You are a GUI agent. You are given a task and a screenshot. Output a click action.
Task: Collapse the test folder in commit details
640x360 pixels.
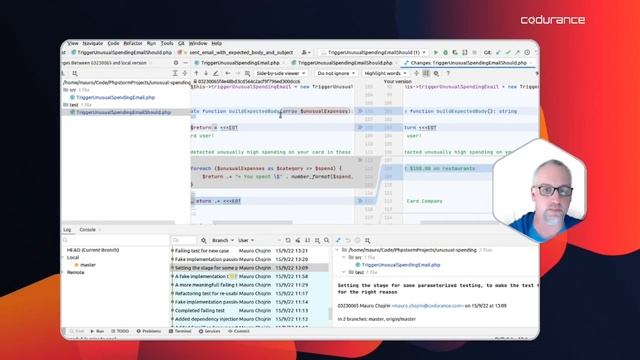tap(344, 272)
